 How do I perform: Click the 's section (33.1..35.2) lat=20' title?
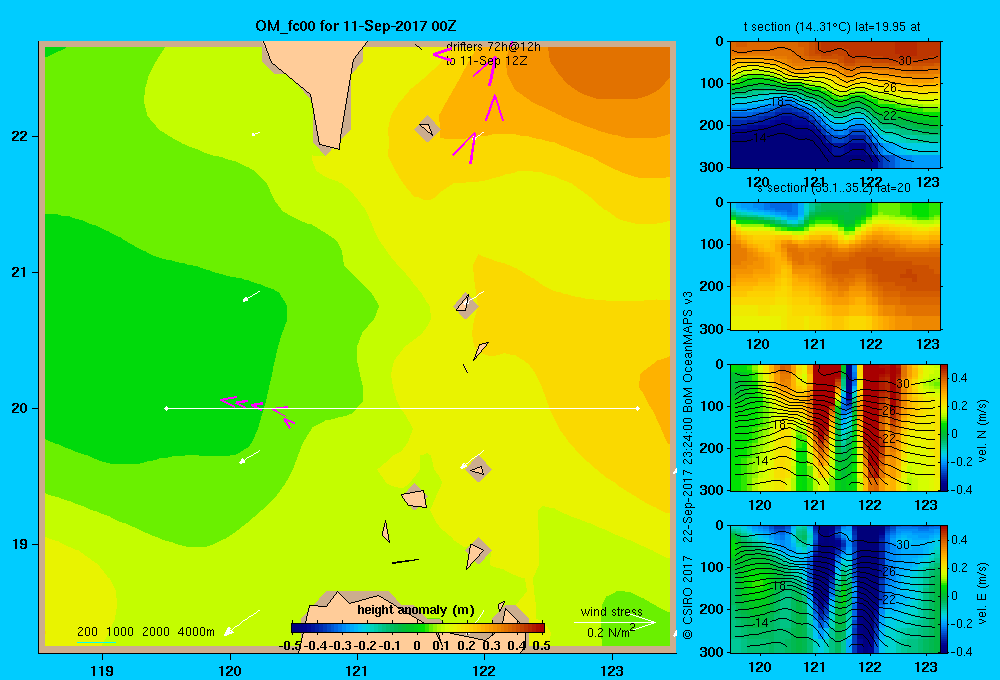pyautogui.click(x=834, y=188)
